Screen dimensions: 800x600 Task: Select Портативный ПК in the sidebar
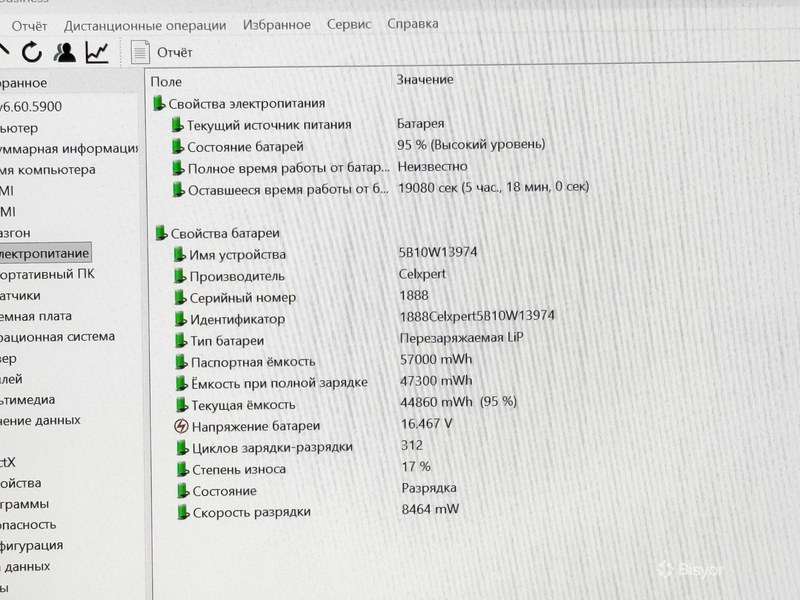(47, 274)
